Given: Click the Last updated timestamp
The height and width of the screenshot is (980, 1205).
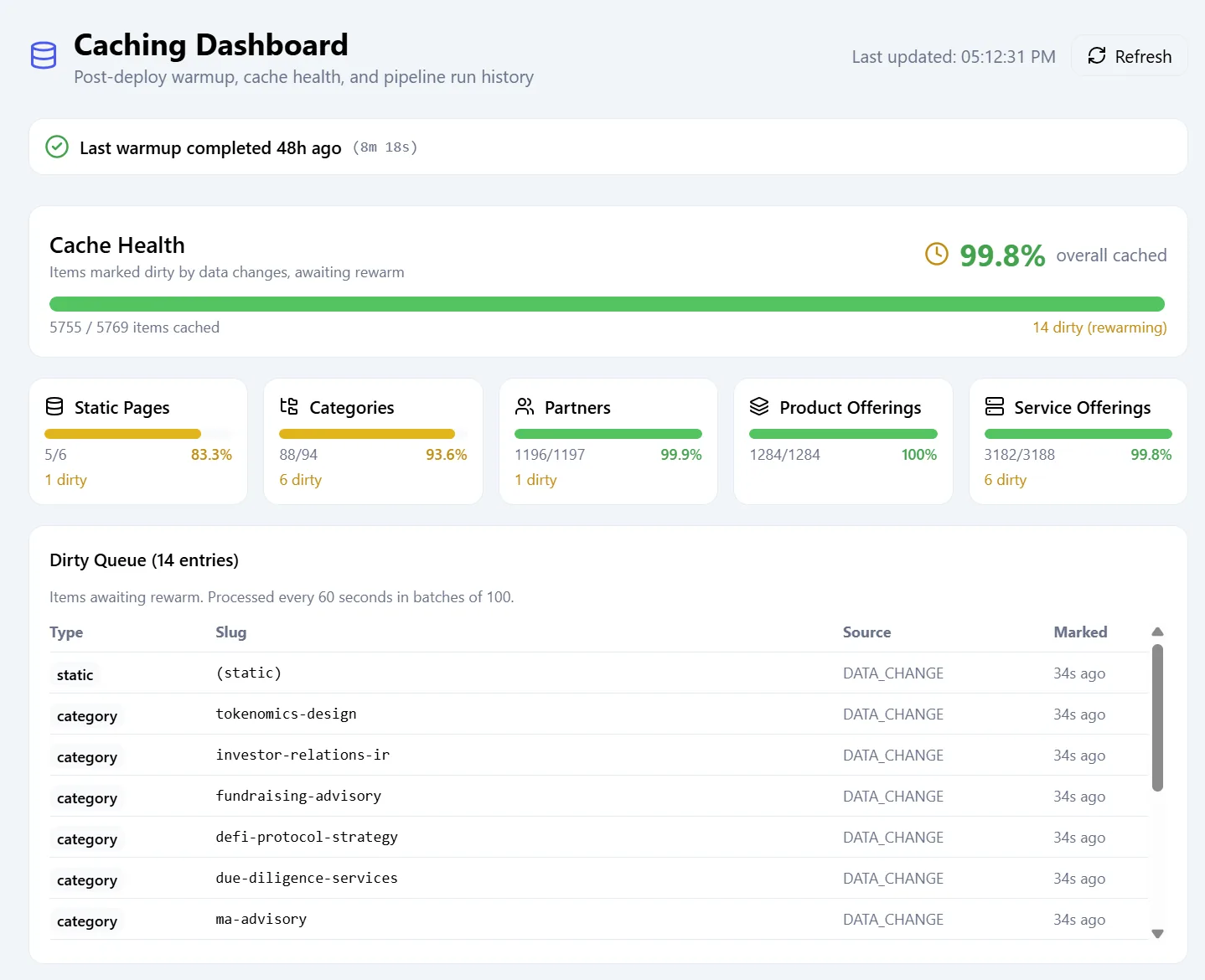Looking at the screenshot, I should coord(954,57).
